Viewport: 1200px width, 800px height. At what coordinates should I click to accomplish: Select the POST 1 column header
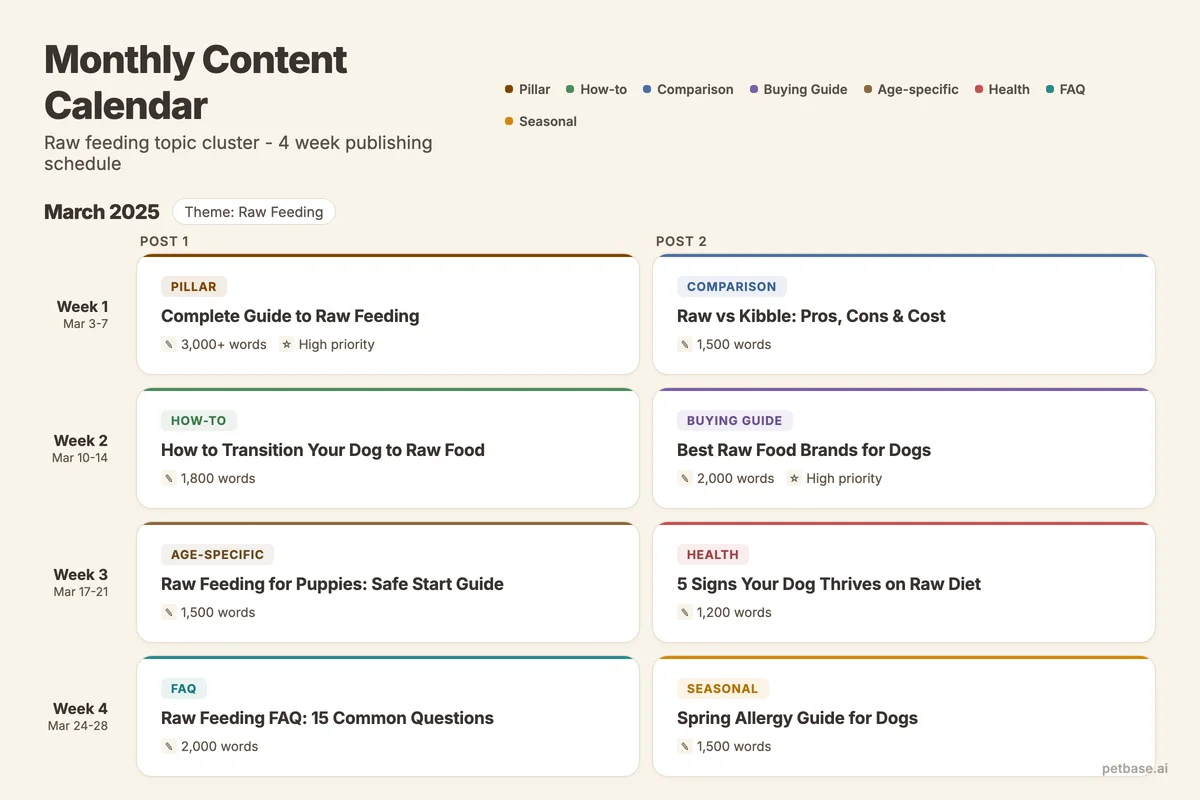pos(164,241)
